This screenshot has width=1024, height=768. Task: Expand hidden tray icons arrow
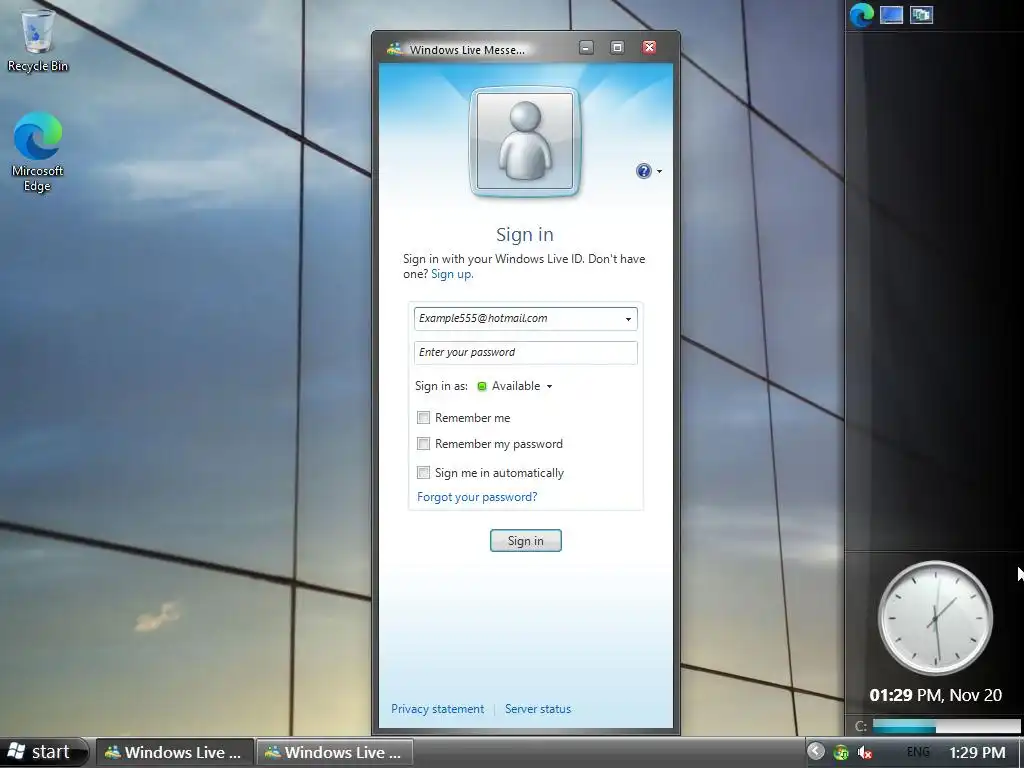[816, 751]
